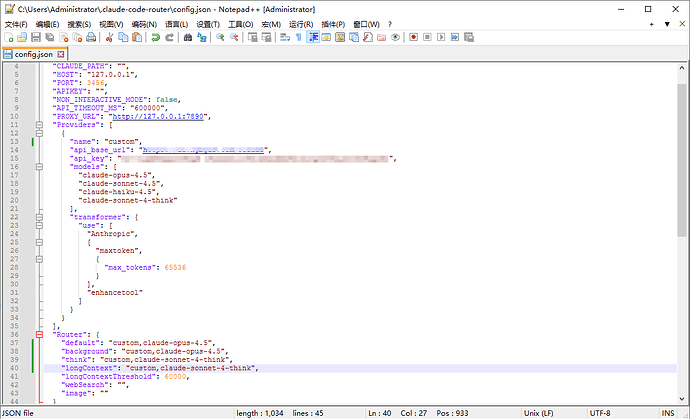Click the vertical scrollbar thumb
This screenshot has height=419, width=690.
(x=682, y=160)
